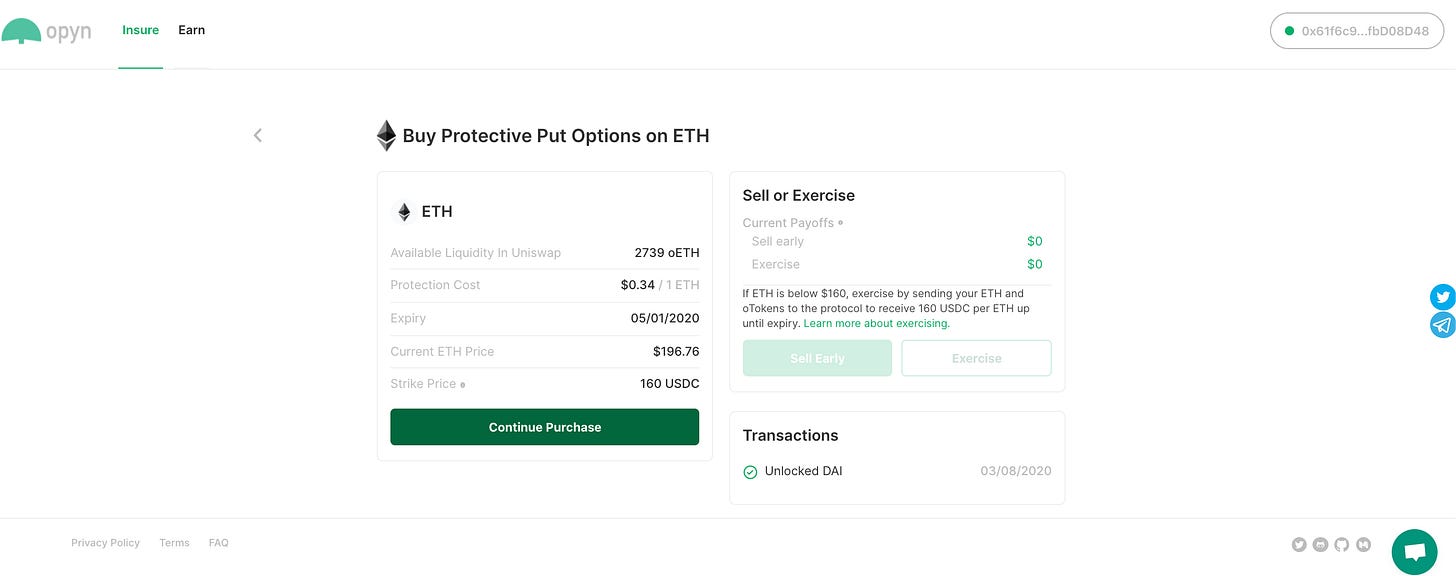Follow the Learn more about exercising link
This screenshot has height=576, width=1456.
[876, 324]
